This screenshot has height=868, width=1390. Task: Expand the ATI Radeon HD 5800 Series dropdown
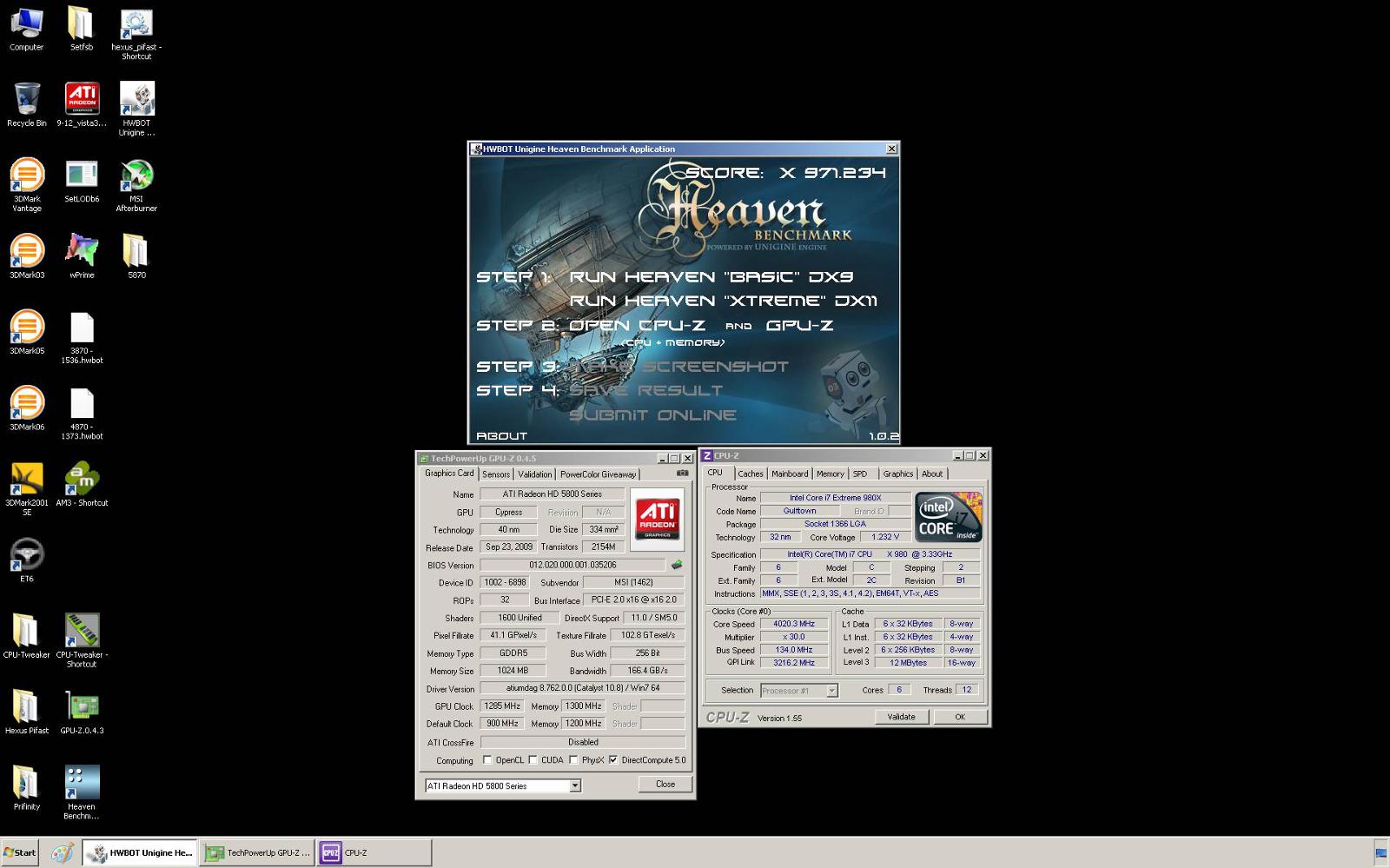pyautogui.click(x=574, y=785)
